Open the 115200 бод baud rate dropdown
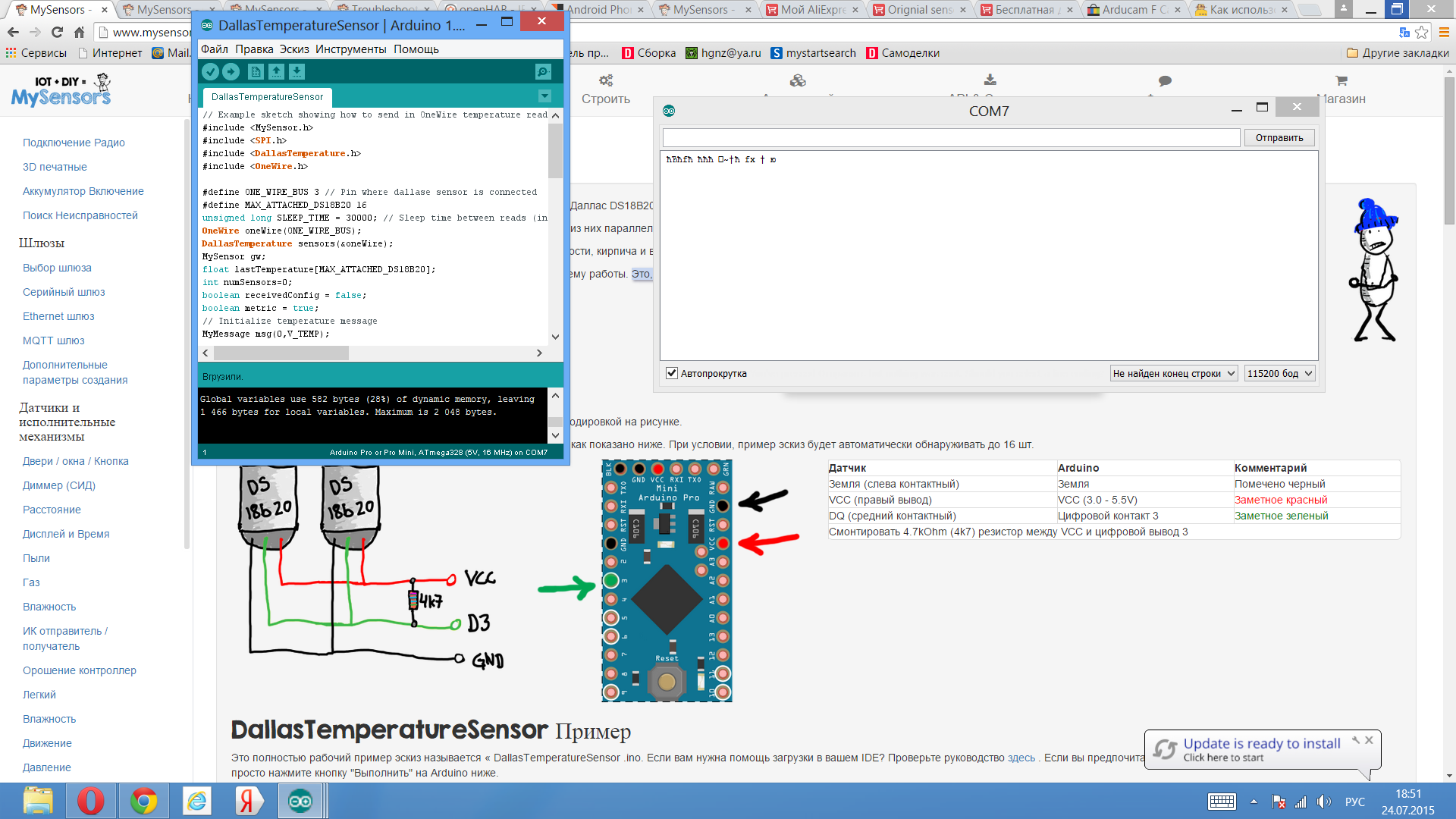Image resolution: width=1456 pixels, height=819 pixels. pyautogui.click(x=1279, y=373)
